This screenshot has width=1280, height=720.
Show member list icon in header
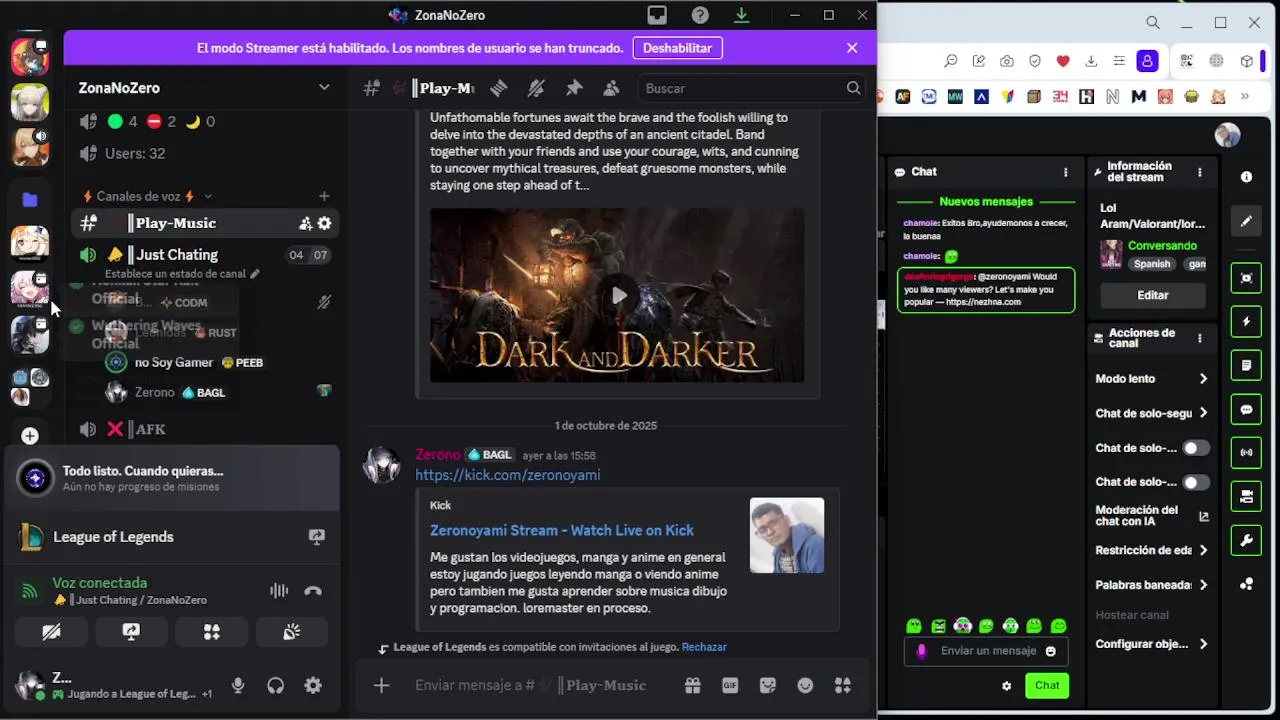click(x=611, y=88)
